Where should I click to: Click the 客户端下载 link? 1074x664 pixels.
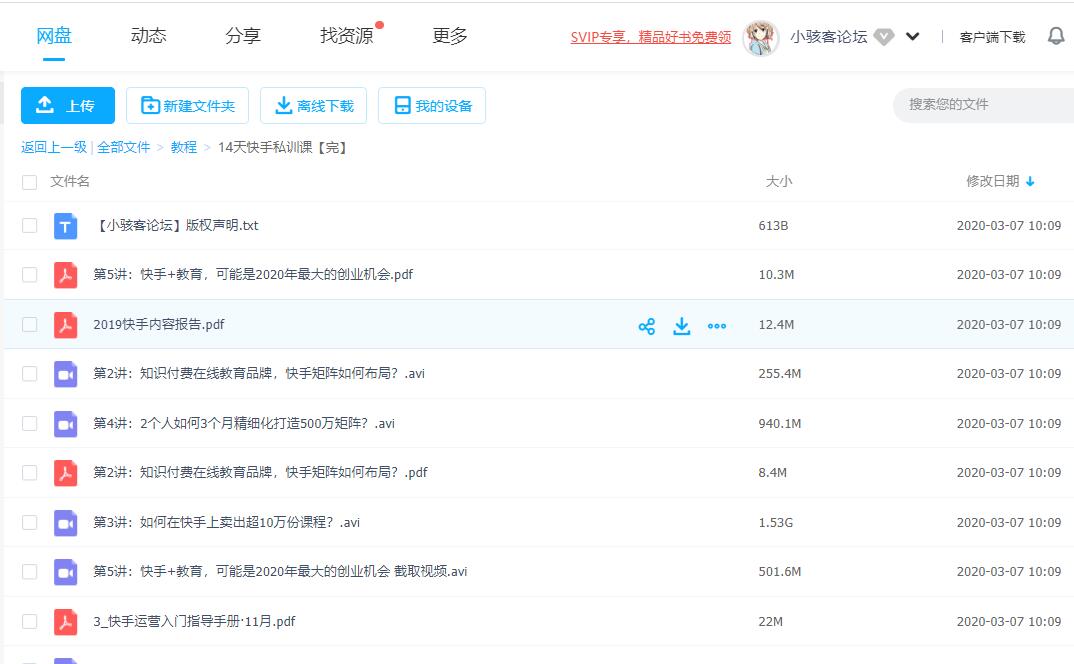[x=992, y=37]
